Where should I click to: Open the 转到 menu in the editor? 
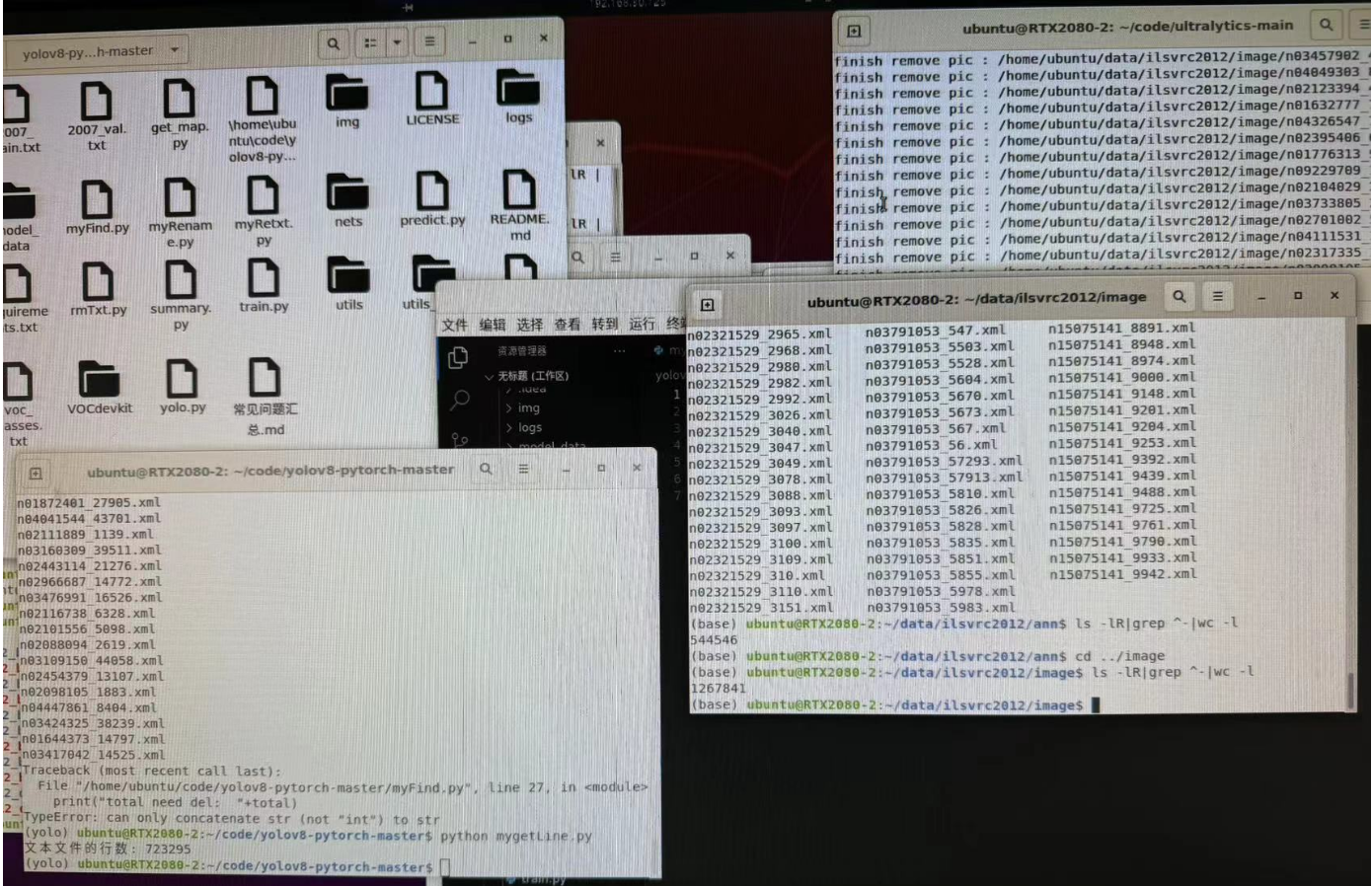pos(604,324)
